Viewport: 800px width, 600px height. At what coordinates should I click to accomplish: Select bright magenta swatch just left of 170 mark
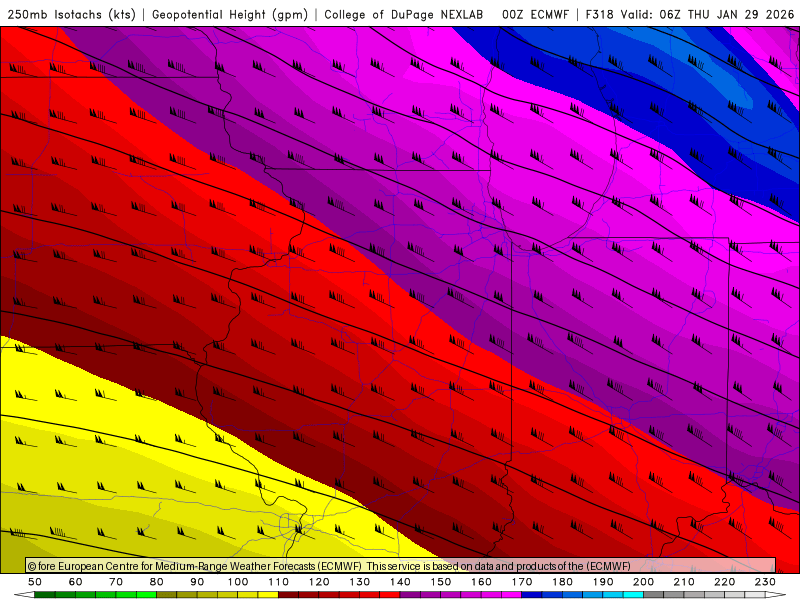[x=512, y=595]
